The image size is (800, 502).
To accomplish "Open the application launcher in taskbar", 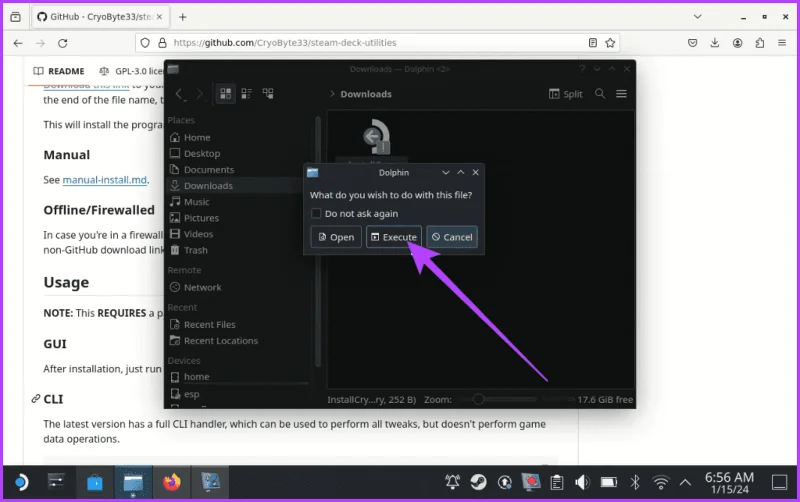I will pos(20,482).
